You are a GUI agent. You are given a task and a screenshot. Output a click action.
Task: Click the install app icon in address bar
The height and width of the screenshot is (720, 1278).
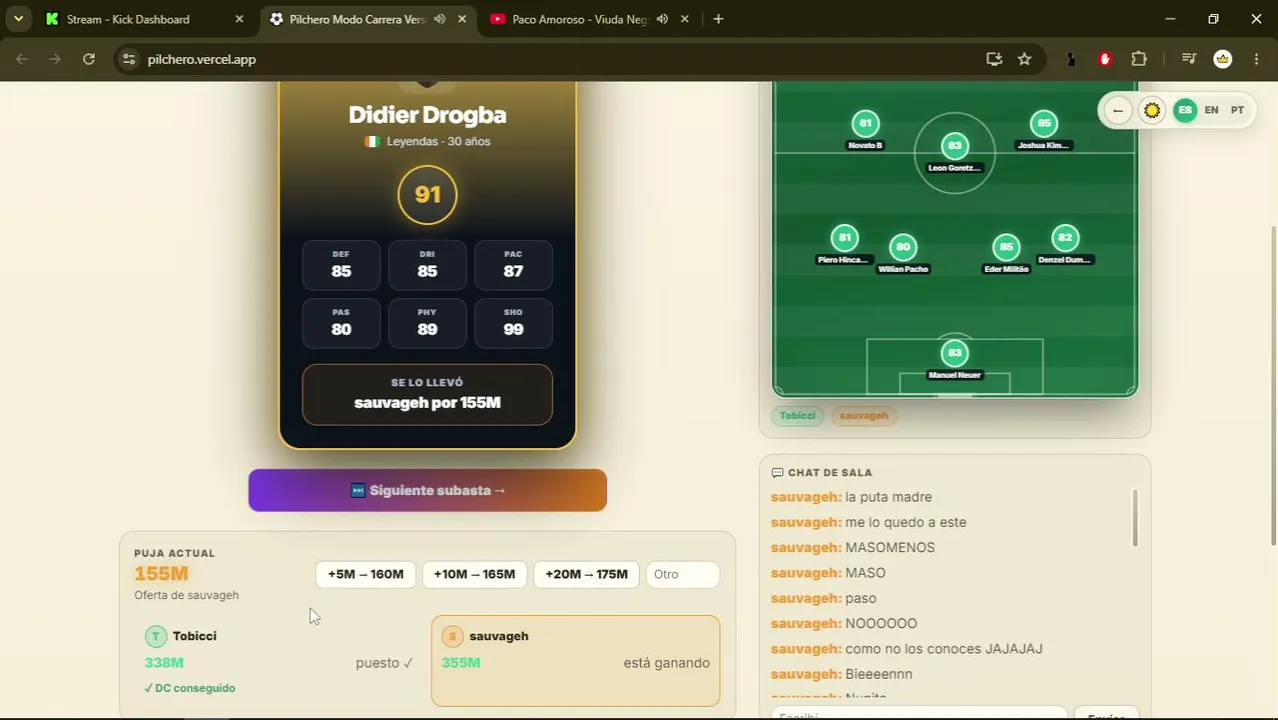click(x=994, y=59)
